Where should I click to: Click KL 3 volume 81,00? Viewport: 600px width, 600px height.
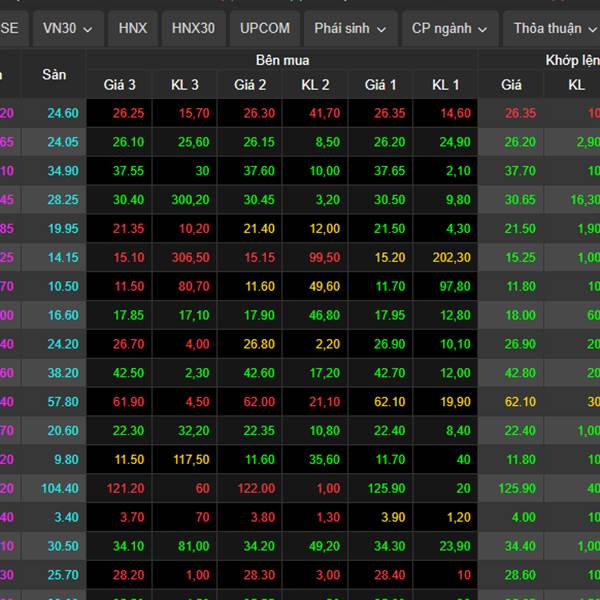[x=194, y=546]
